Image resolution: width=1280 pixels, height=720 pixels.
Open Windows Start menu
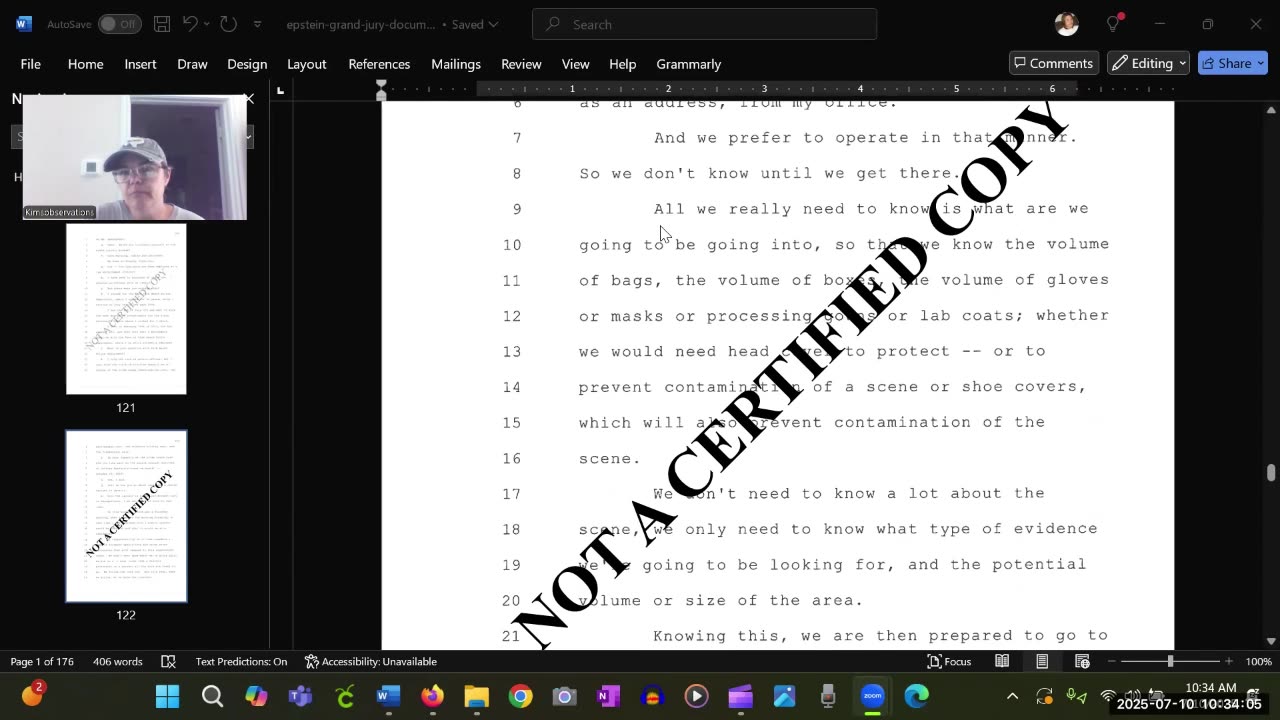pos(167,696)
